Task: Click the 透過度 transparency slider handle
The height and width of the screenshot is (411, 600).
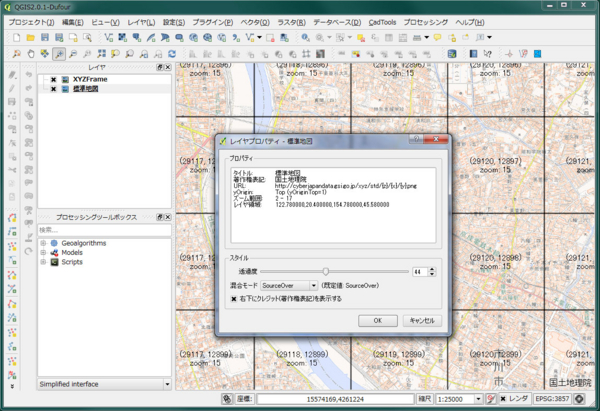Action: point(326,272)
